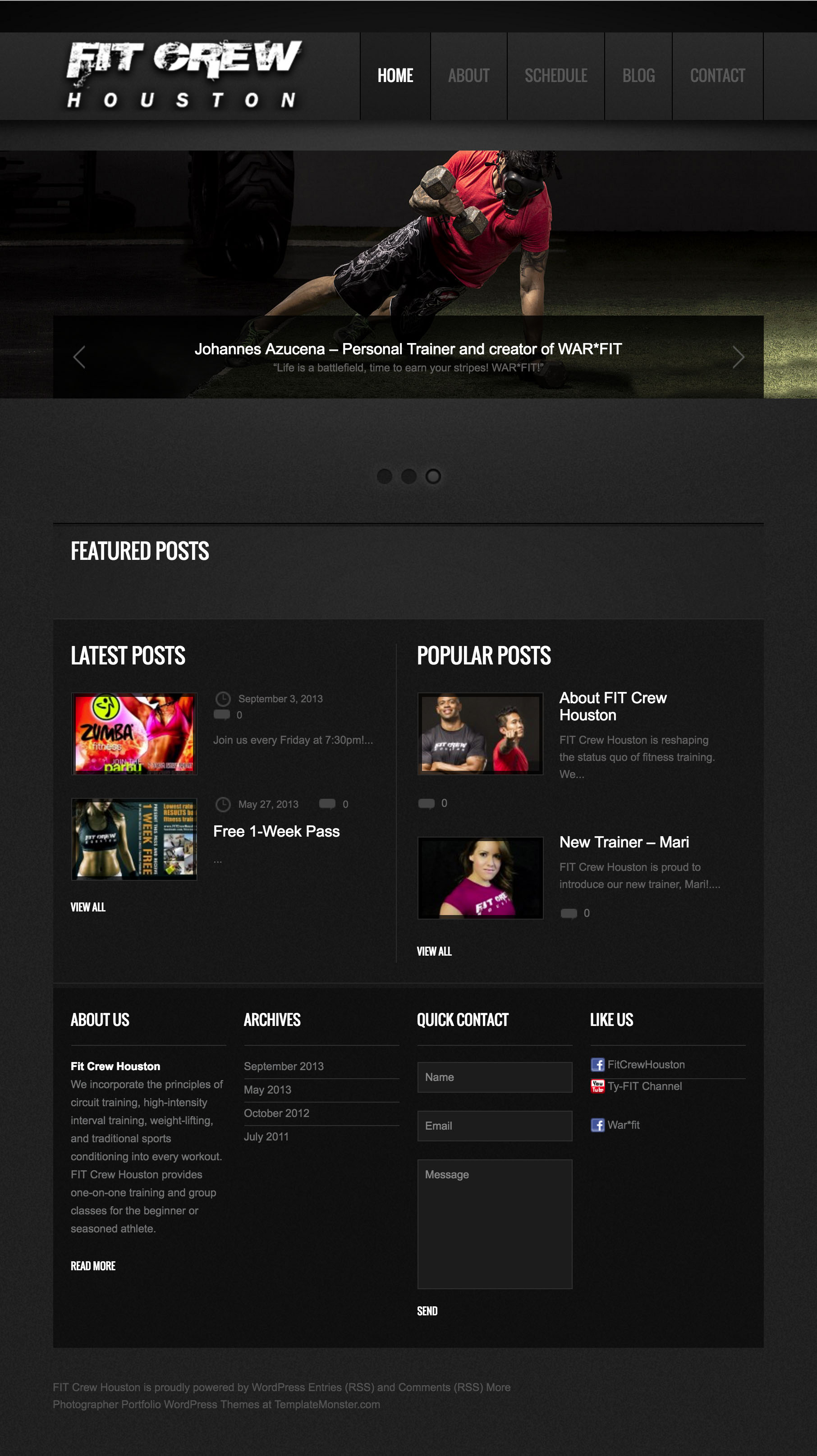Focus the Email input field

click(495, 1126)
